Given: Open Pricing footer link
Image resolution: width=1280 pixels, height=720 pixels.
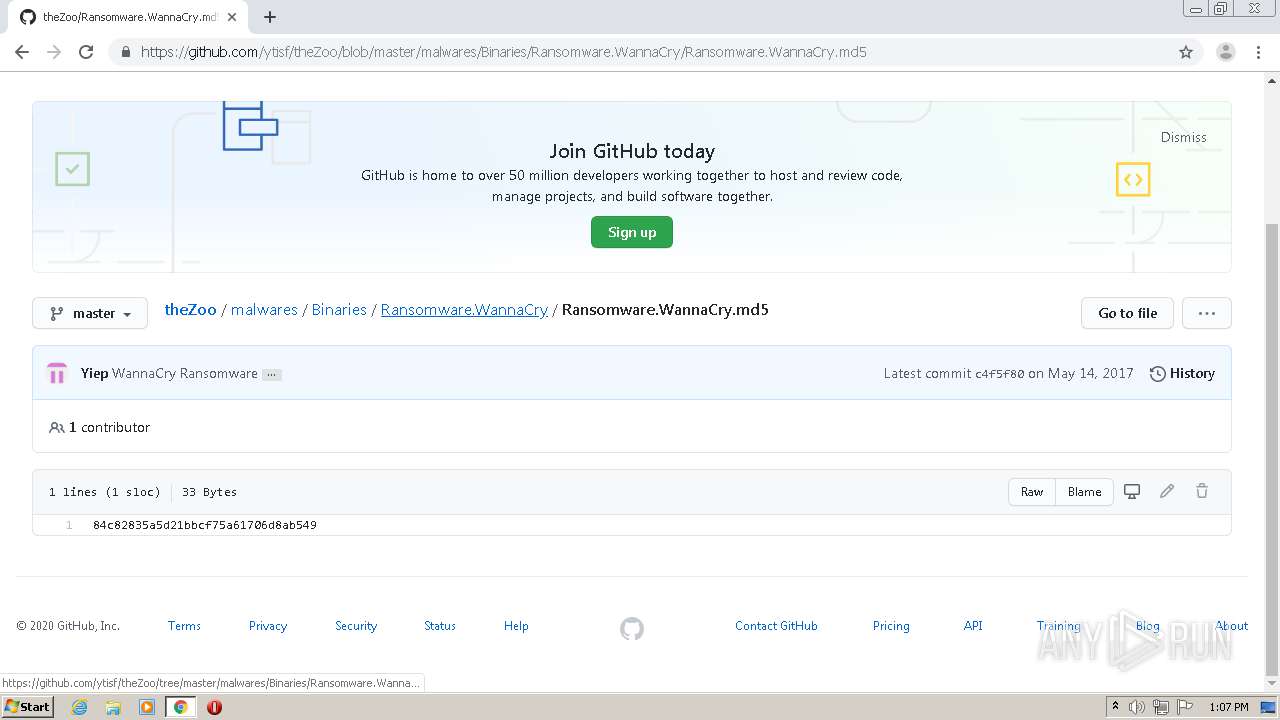Looking at the screenshot, I should coord(891,626).
